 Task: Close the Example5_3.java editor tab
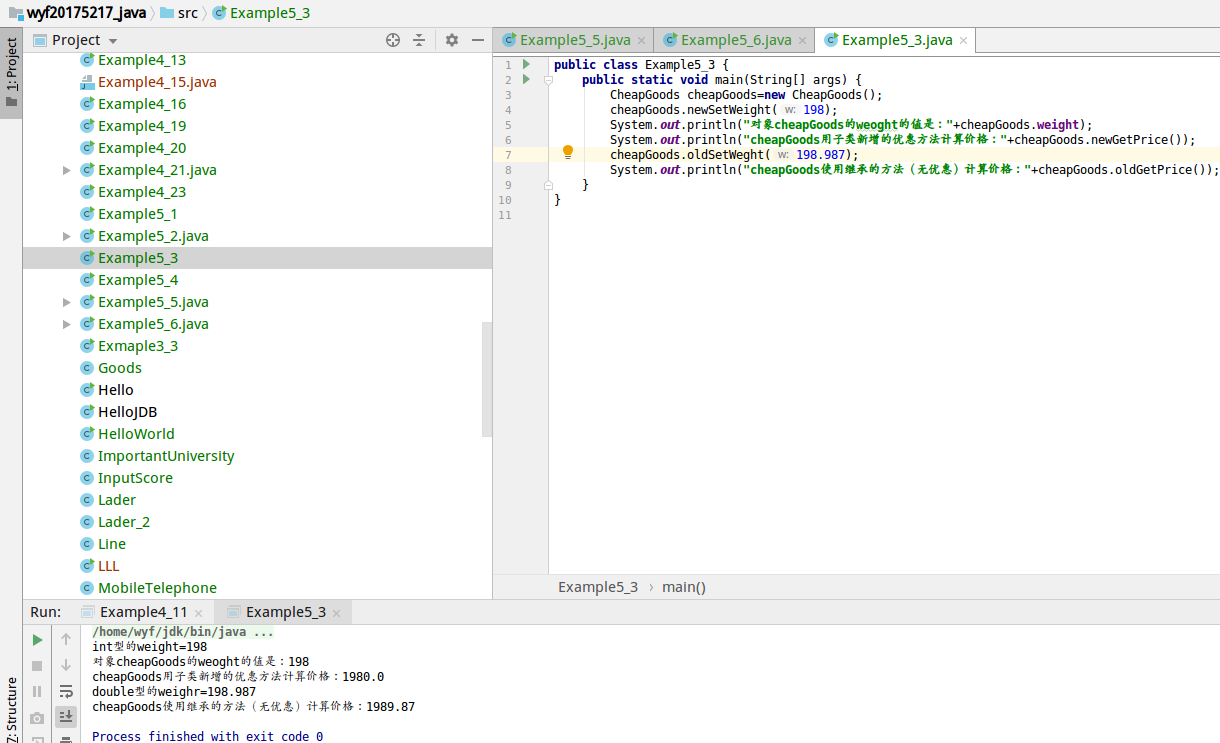point(963,41)
